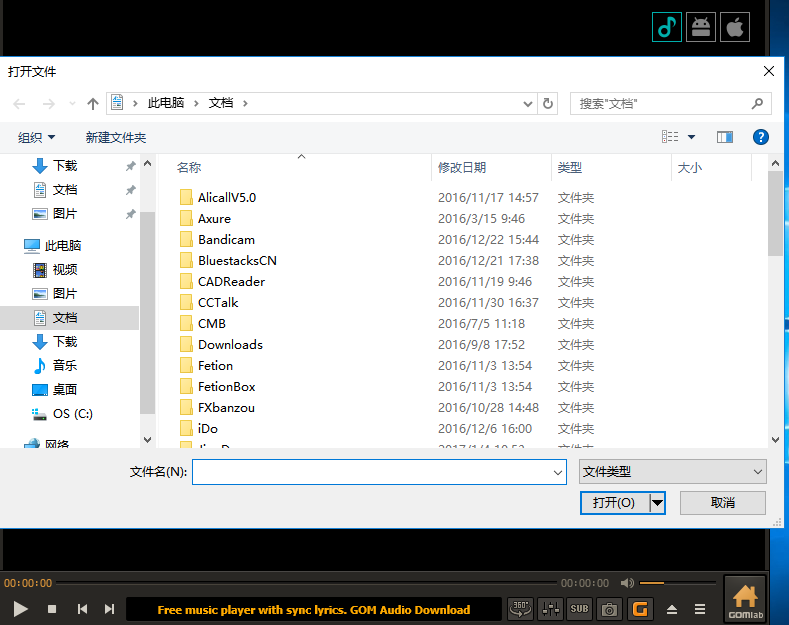Expand the 文件类型 file type dropdown
789x625 pixels.
point(672,472)
